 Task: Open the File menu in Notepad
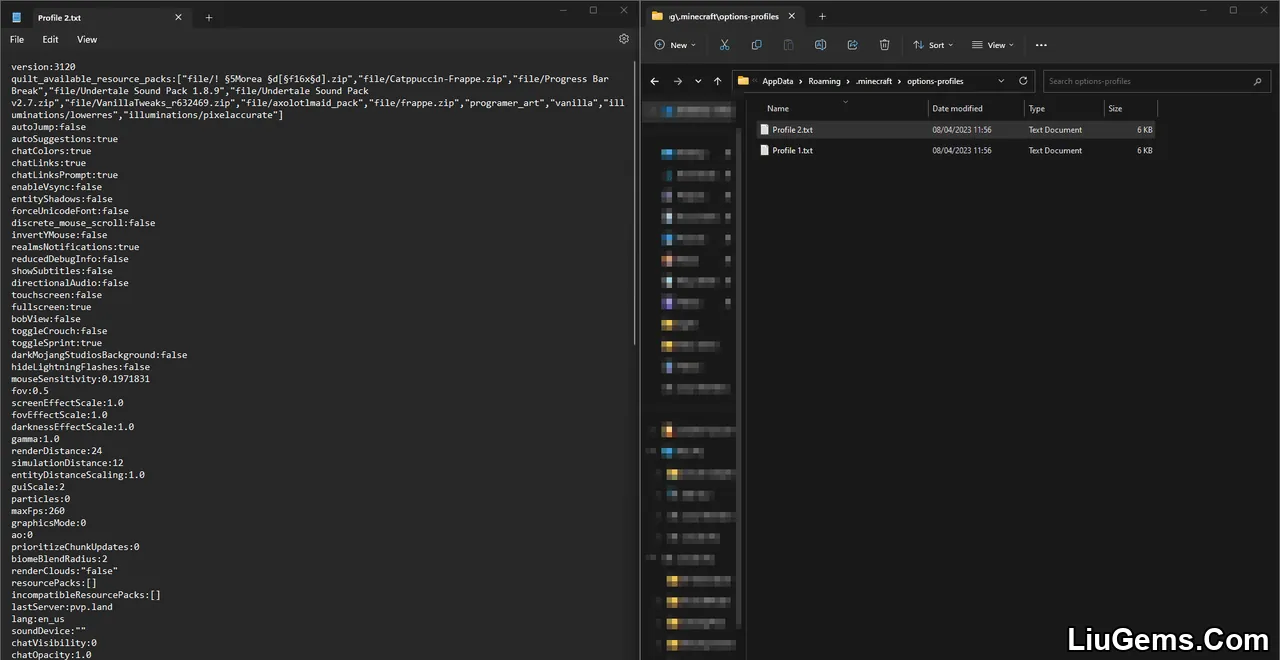tap(17, 40)
